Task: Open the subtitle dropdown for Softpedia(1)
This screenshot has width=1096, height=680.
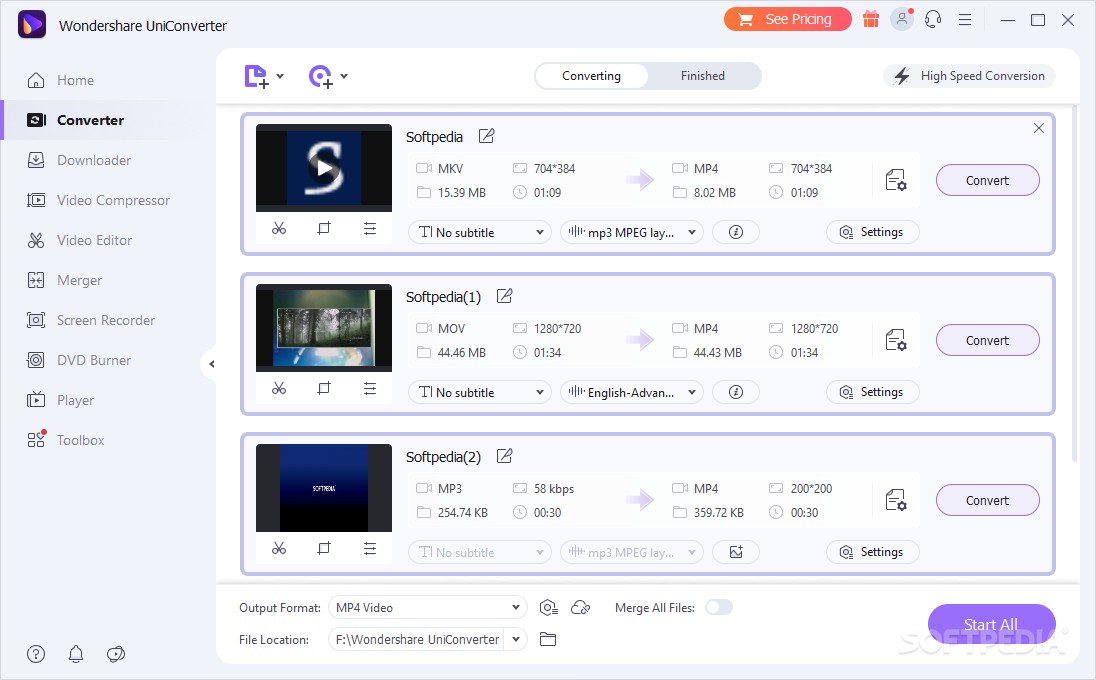Action: click(480, 392)
